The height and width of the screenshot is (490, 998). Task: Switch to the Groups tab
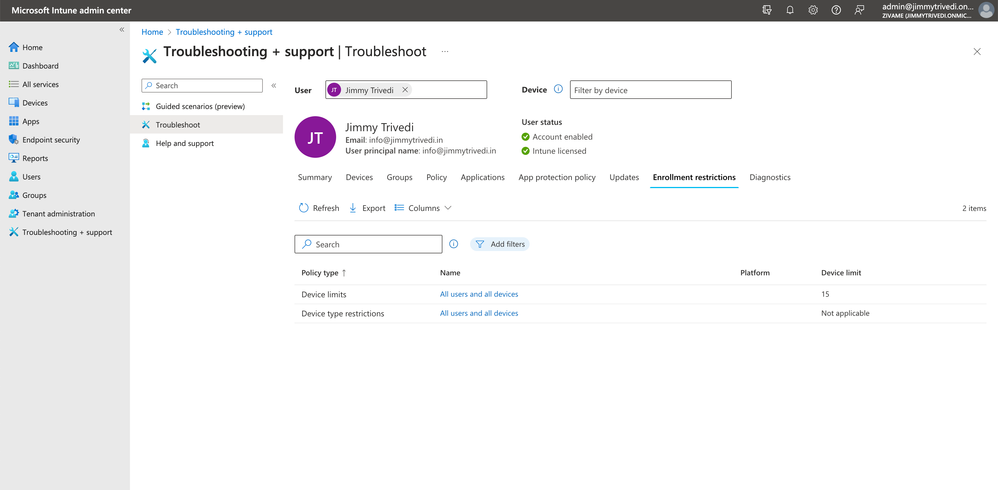(x=400, y=178)
